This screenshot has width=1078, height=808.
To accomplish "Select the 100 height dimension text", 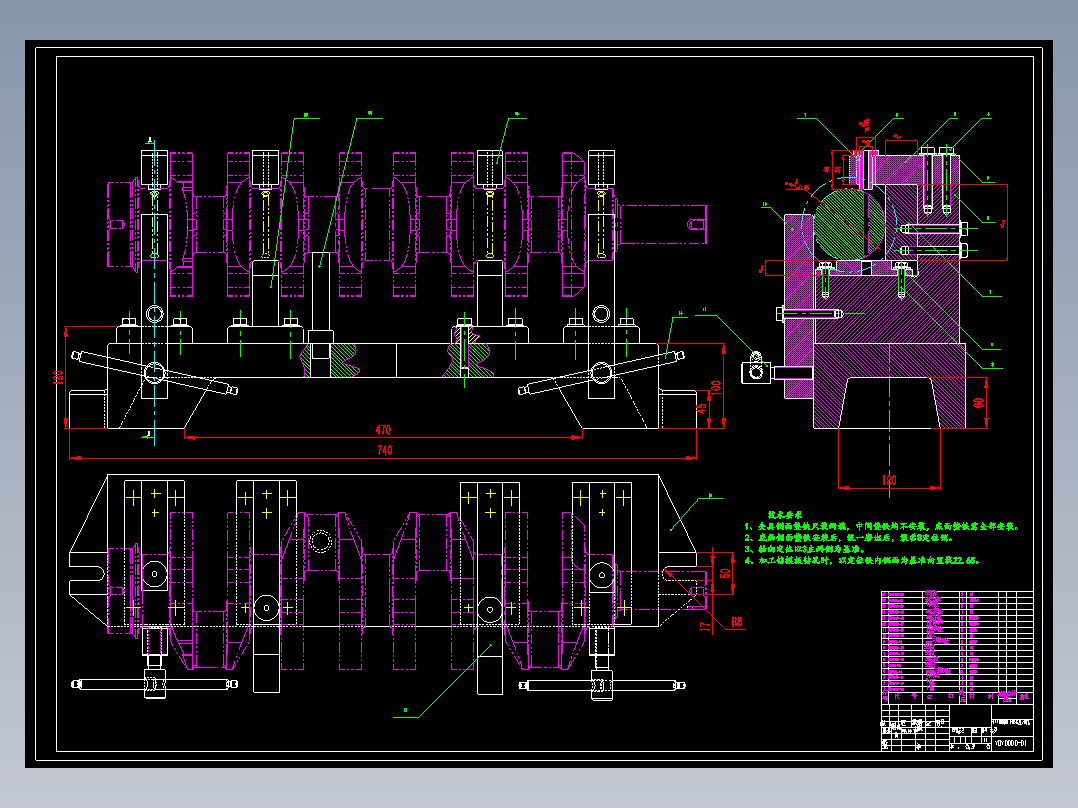I will coord(716,387).
